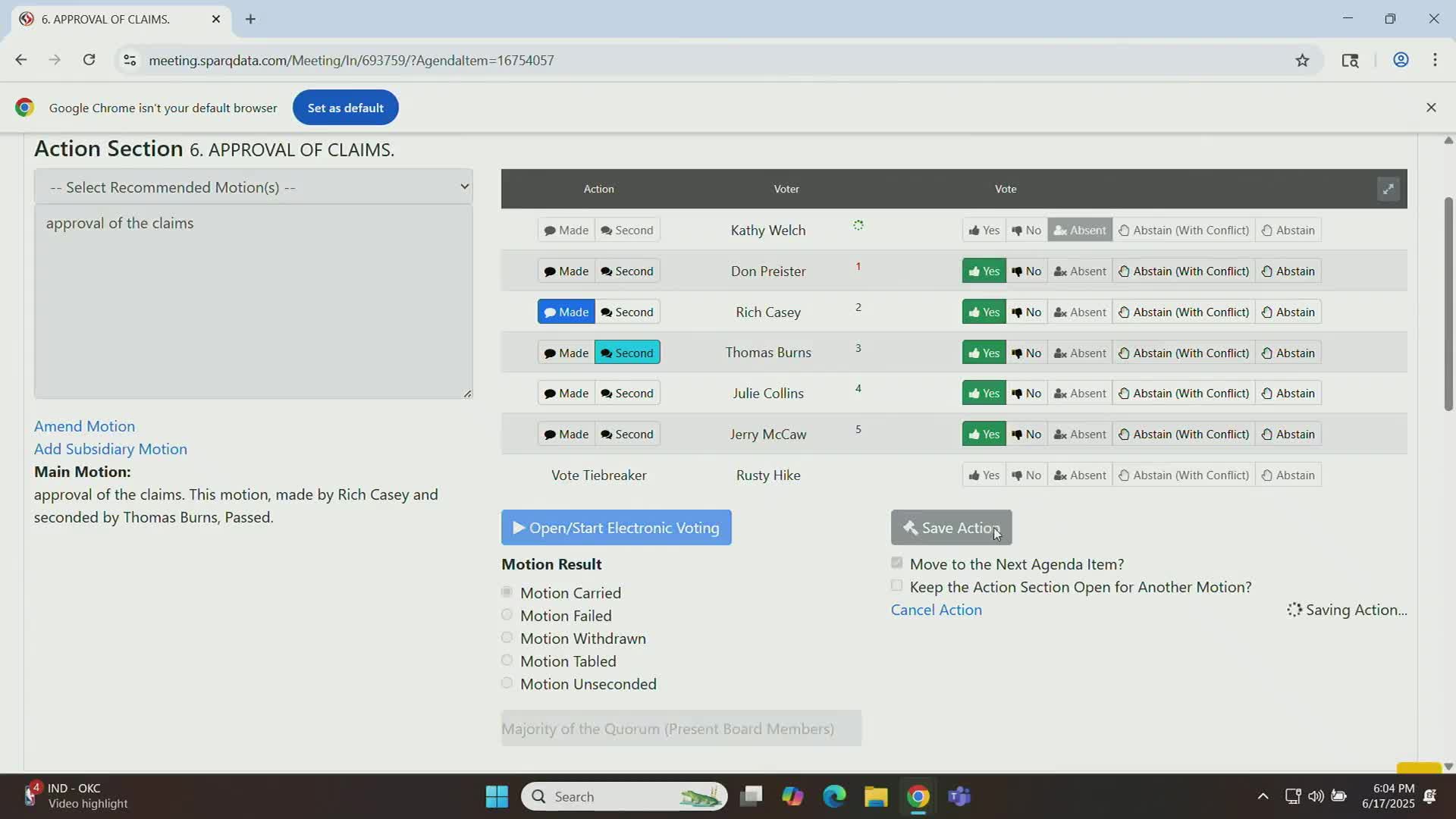Show hidden system tray icons

coord(1263,796)
